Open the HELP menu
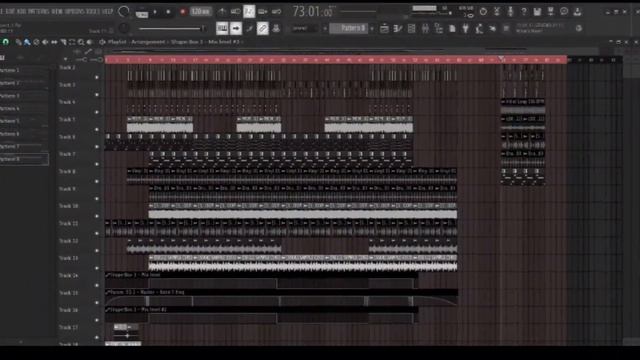 point(107,12)
